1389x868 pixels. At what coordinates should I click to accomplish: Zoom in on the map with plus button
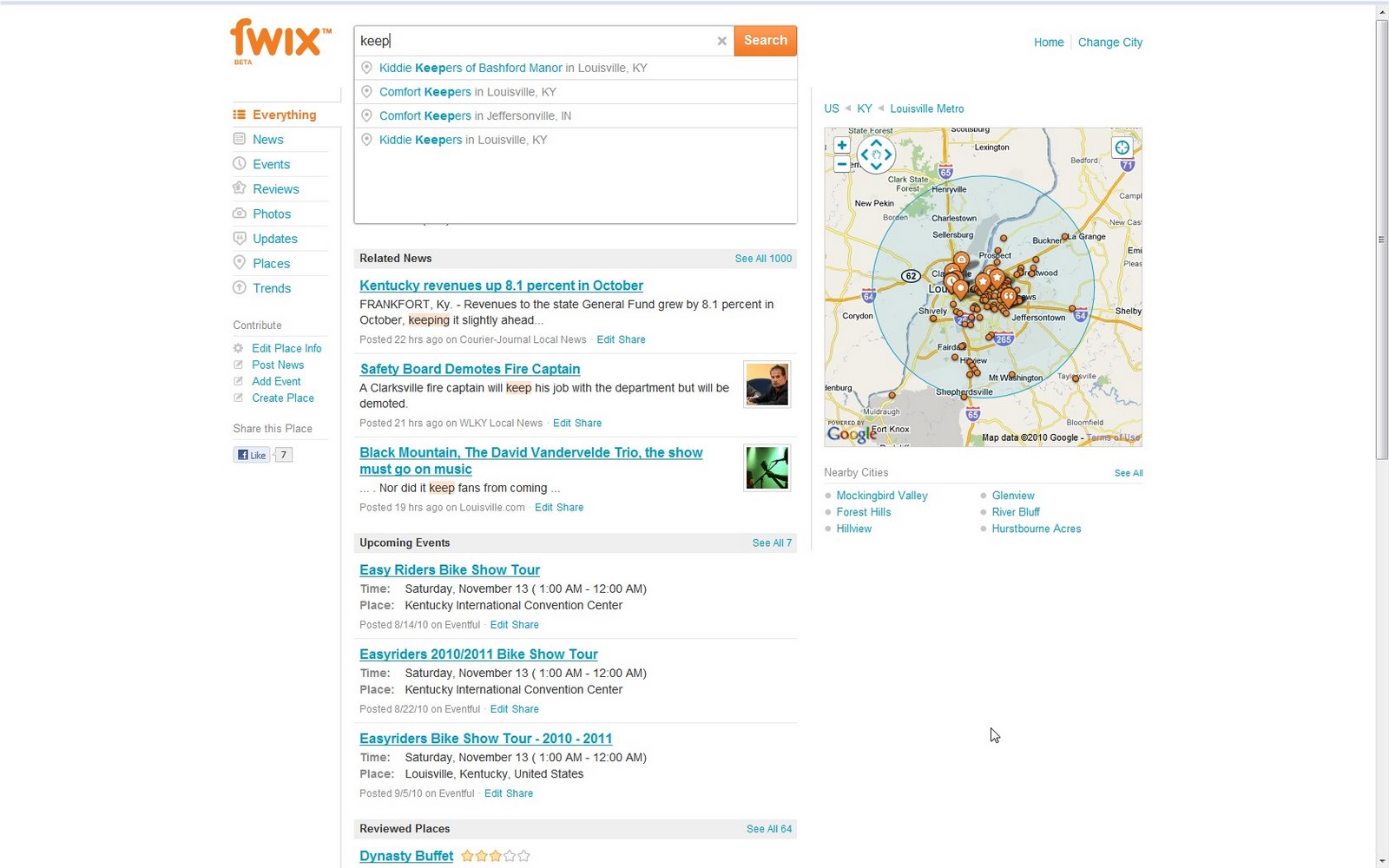point(841,145)
